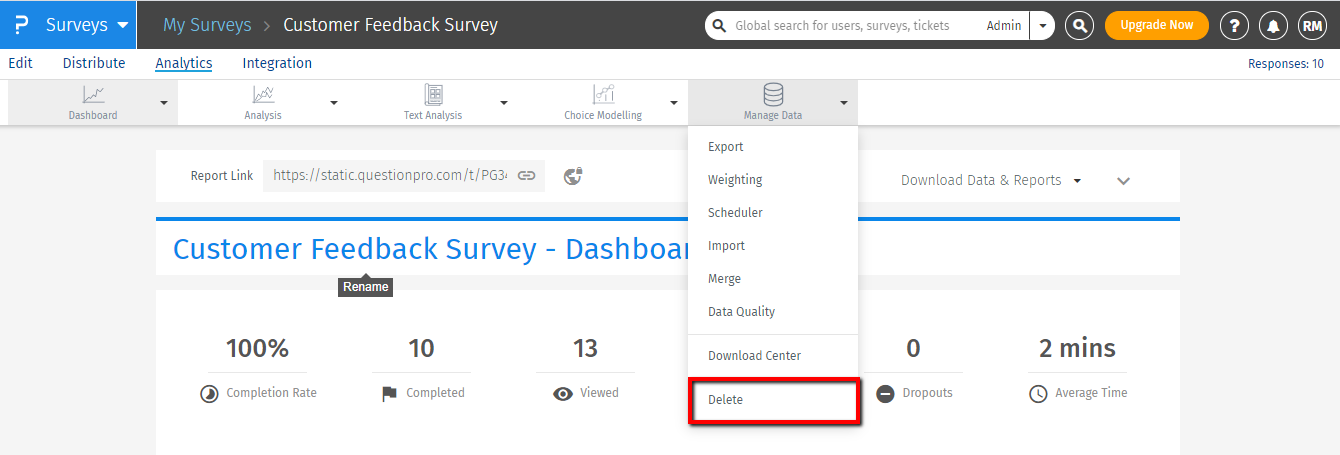Click the Average Time clock icon
Viewport: 1340px width, 455px height.
click(1038, 394)
